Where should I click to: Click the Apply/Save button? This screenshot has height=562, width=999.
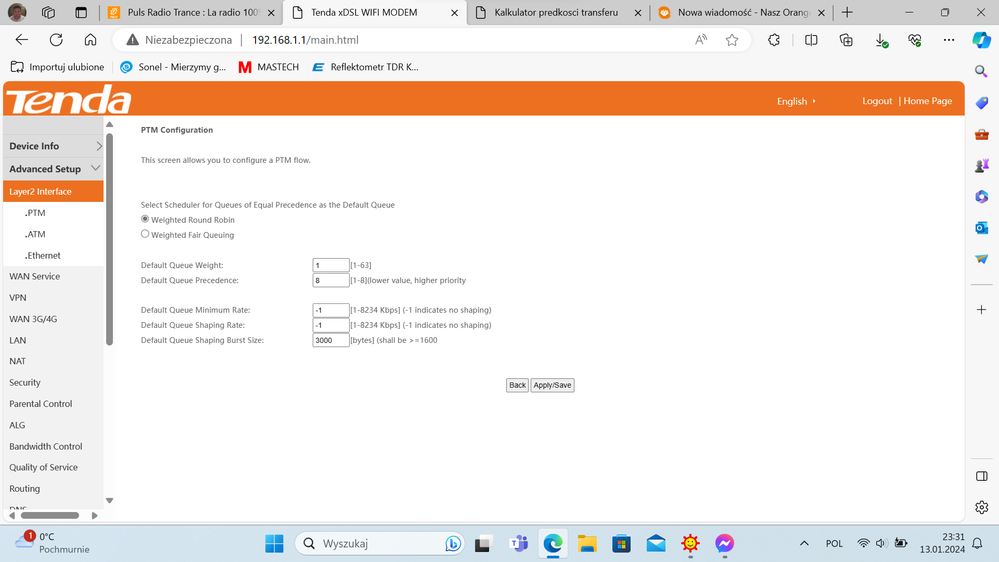tap(552, 385)
